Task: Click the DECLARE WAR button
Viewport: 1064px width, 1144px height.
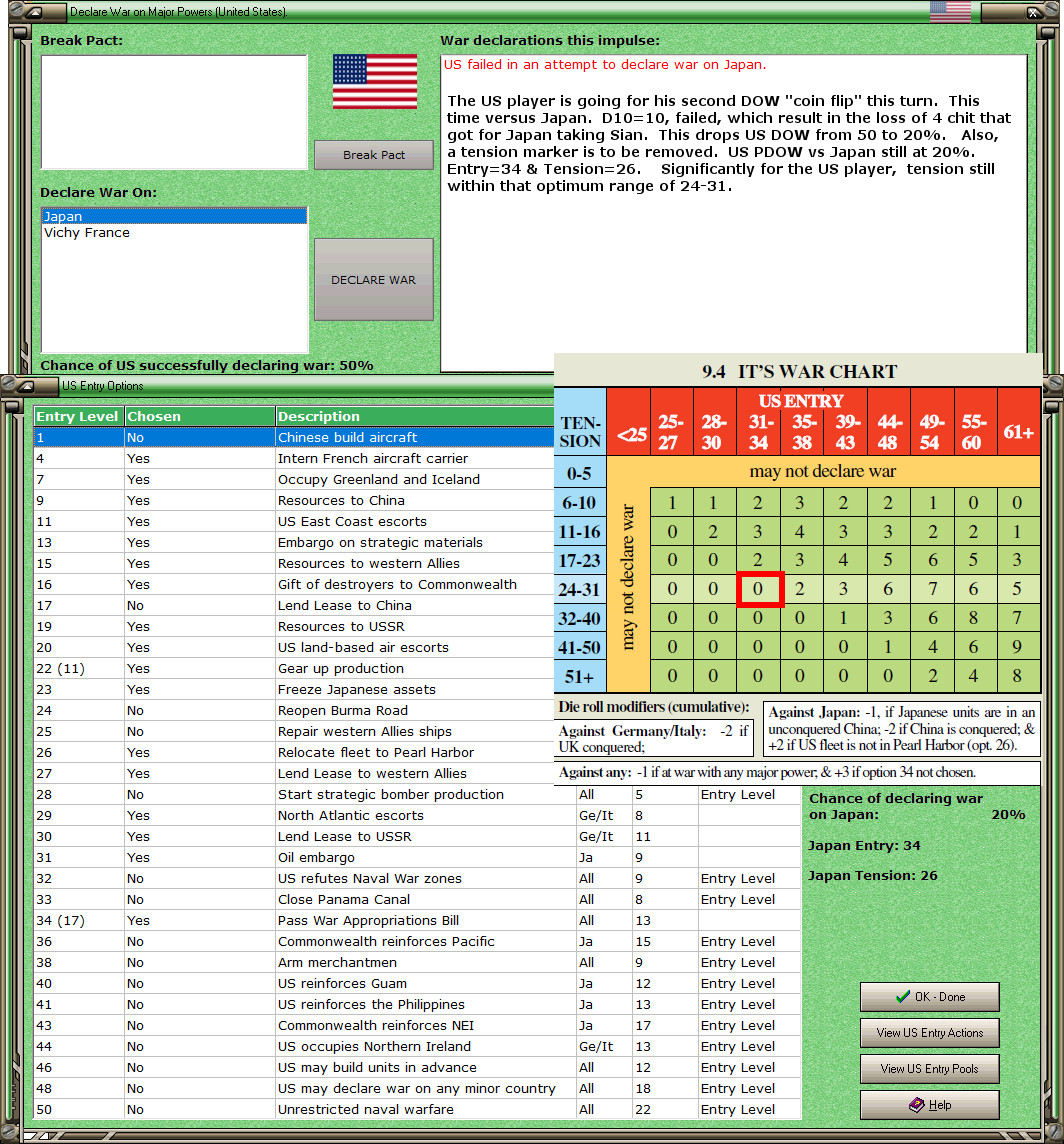Action: (x=374, y=279)
